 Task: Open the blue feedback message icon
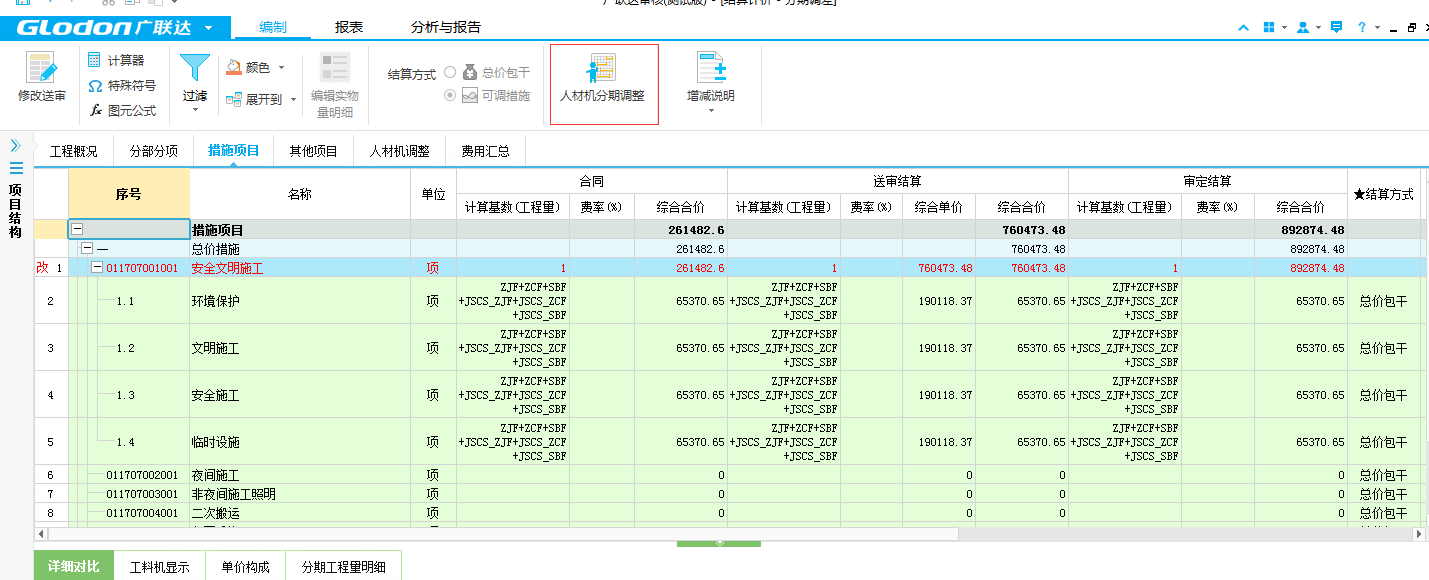1336,27
